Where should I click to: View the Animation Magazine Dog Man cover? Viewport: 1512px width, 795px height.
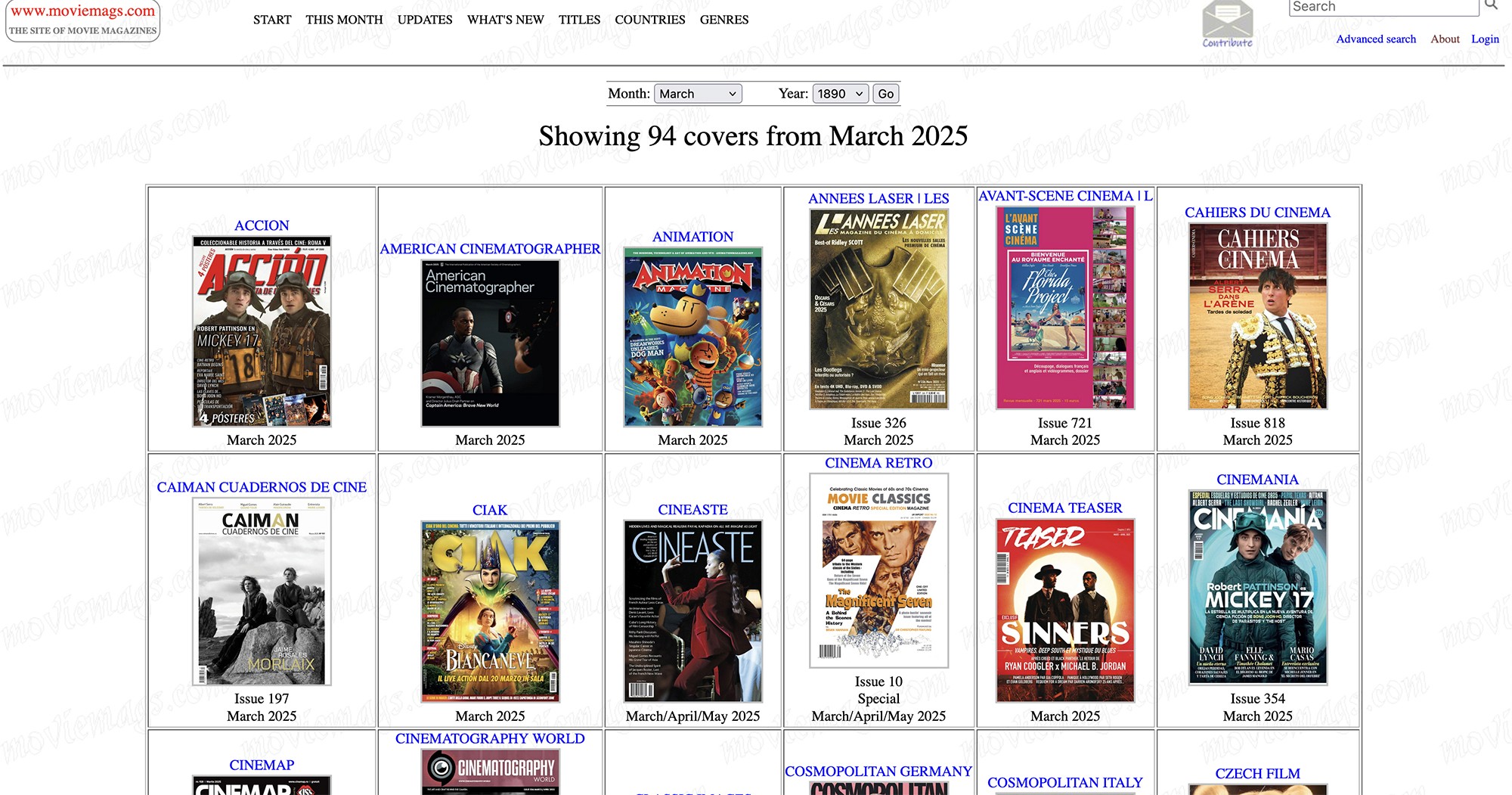point(692,337)
